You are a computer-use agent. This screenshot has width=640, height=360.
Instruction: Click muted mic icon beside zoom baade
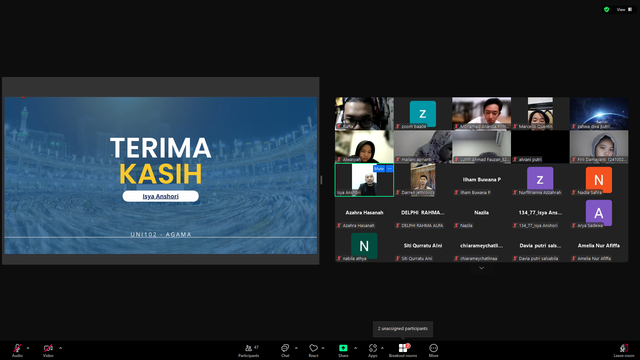pyautogui.click(x=398, y=127)
